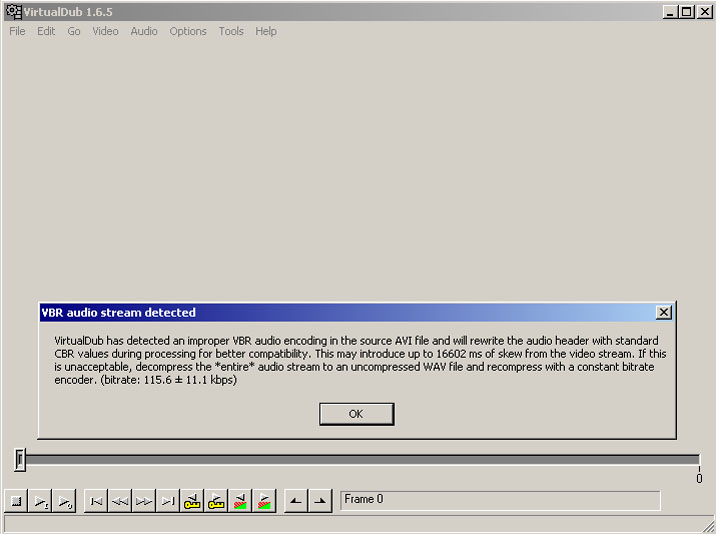The image size is (716, 534).
Task: Step forward one frame
Action: point(144,501)
